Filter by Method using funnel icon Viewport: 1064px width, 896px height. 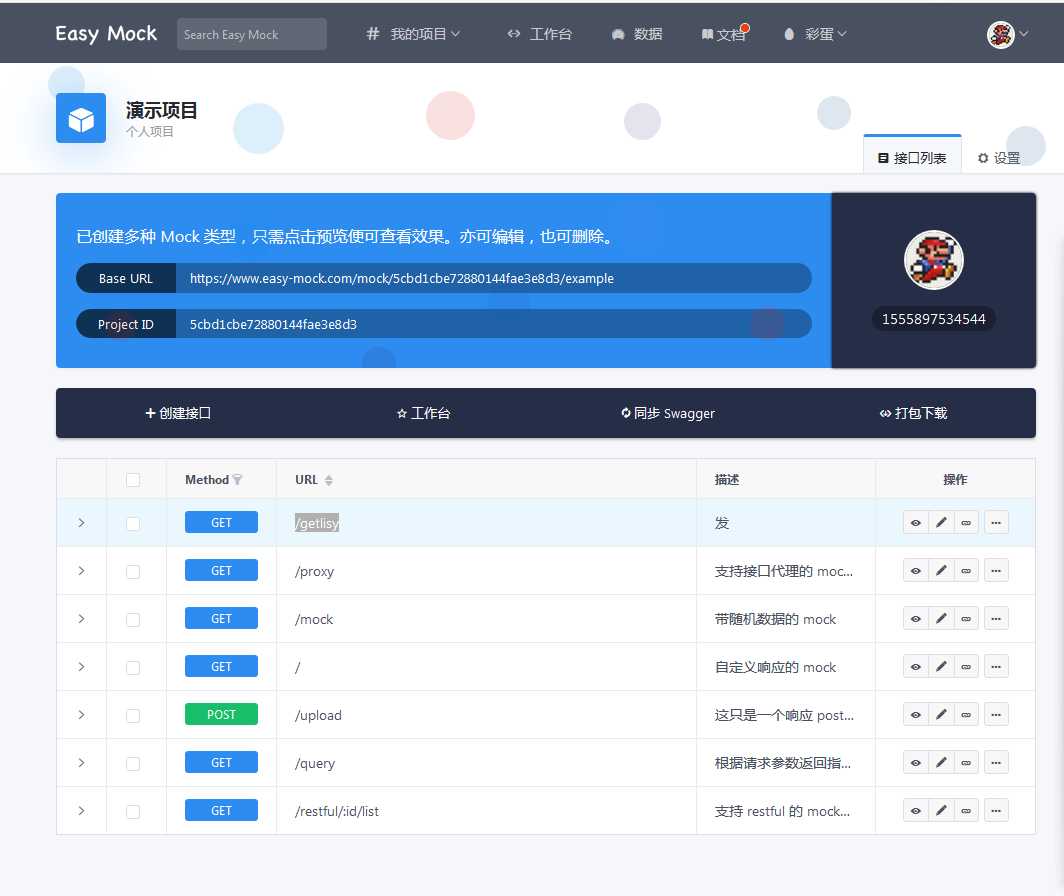click(237, 480)
